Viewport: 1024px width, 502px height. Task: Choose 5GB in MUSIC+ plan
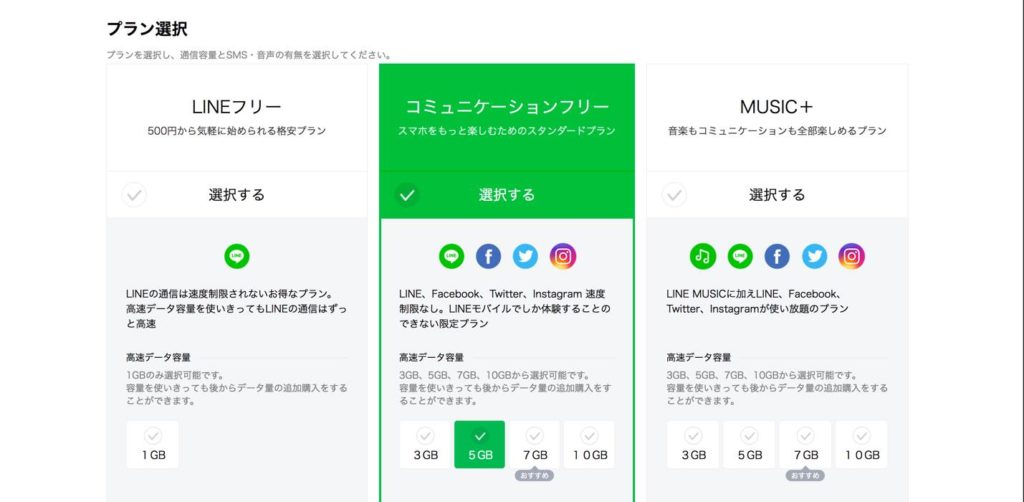[x=749, y=445]
